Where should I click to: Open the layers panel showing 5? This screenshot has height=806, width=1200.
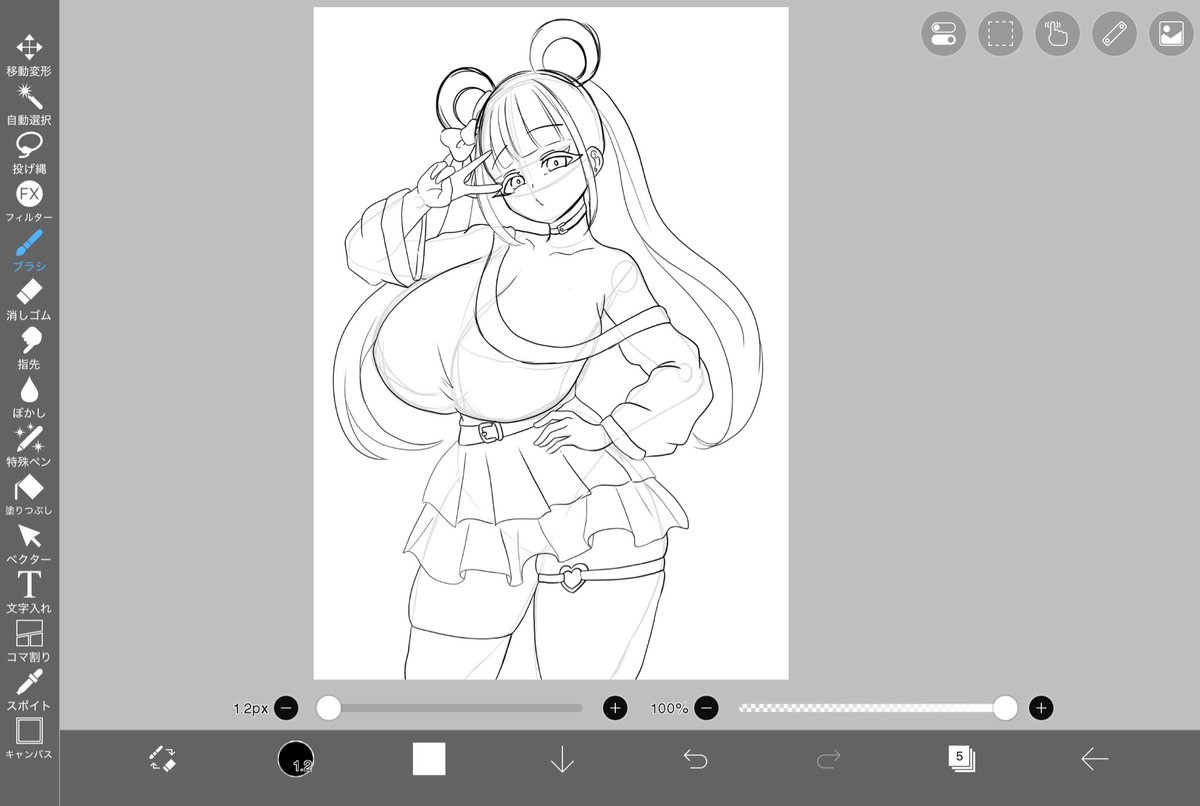[961, 758]
